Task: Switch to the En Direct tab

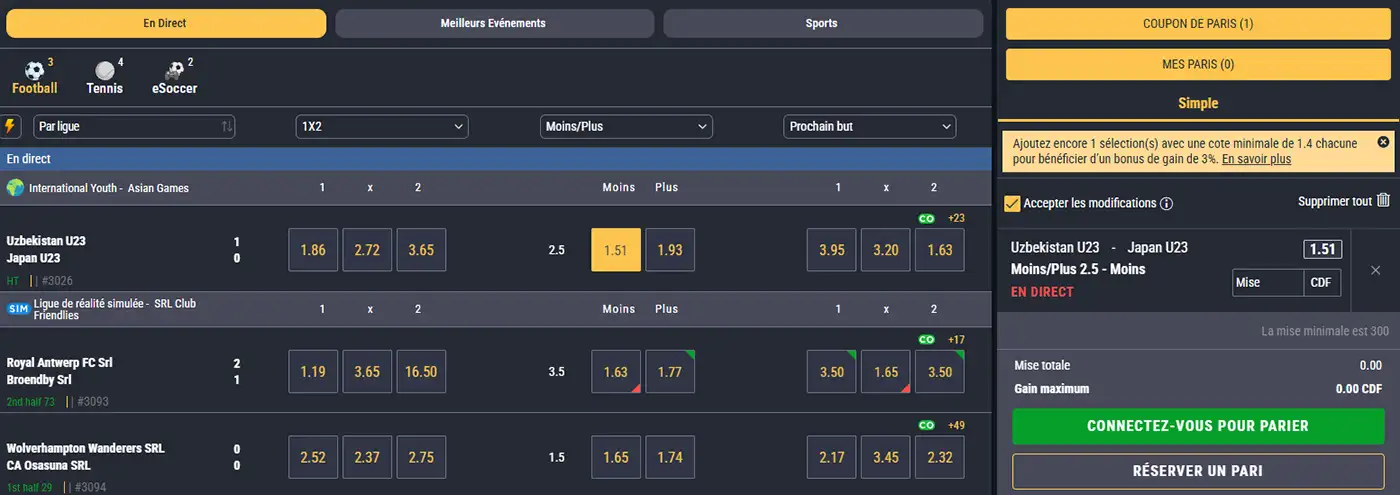Action: (165, 23)
